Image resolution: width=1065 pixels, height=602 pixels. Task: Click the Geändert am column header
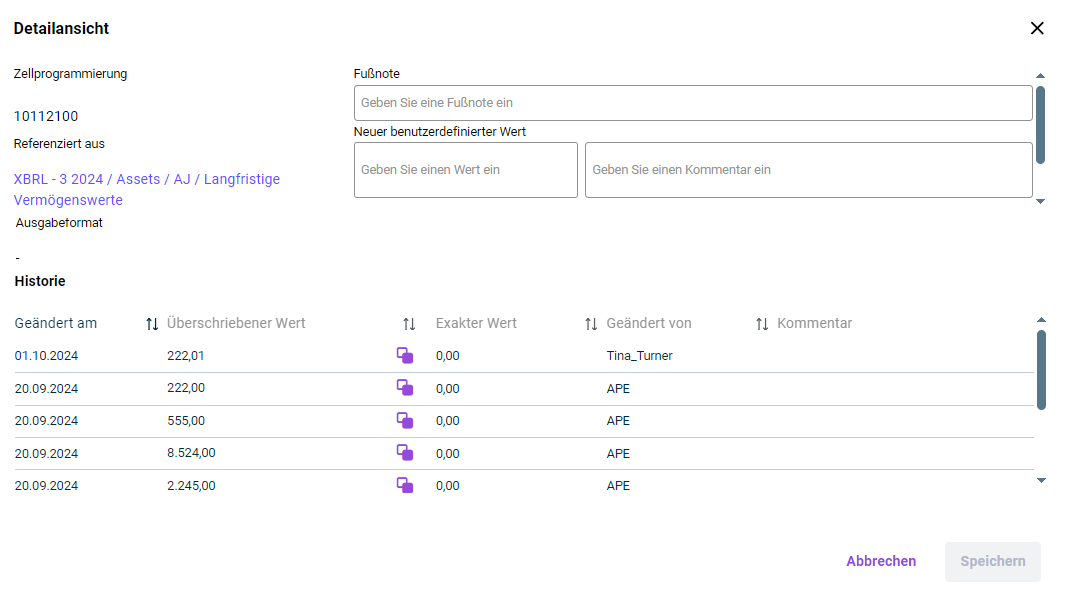[x=56, y=323]
